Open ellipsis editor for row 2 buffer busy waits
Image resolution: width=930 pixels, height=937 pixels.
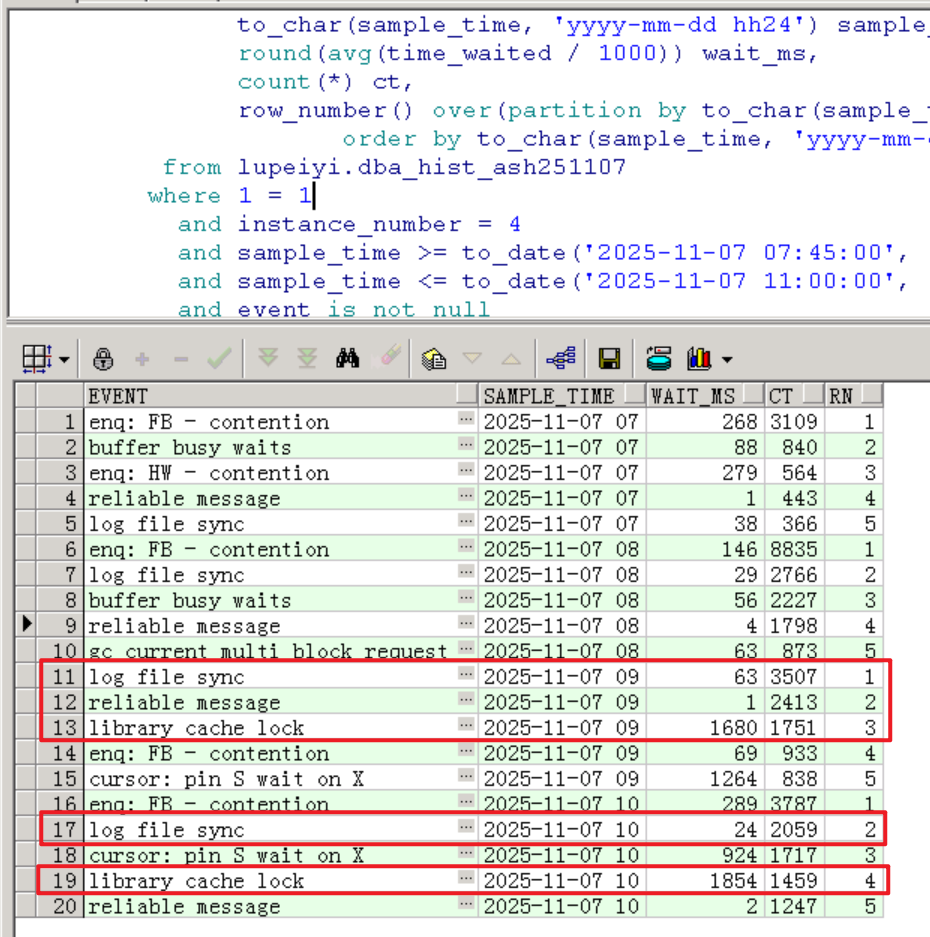click(x=466, y=444)
